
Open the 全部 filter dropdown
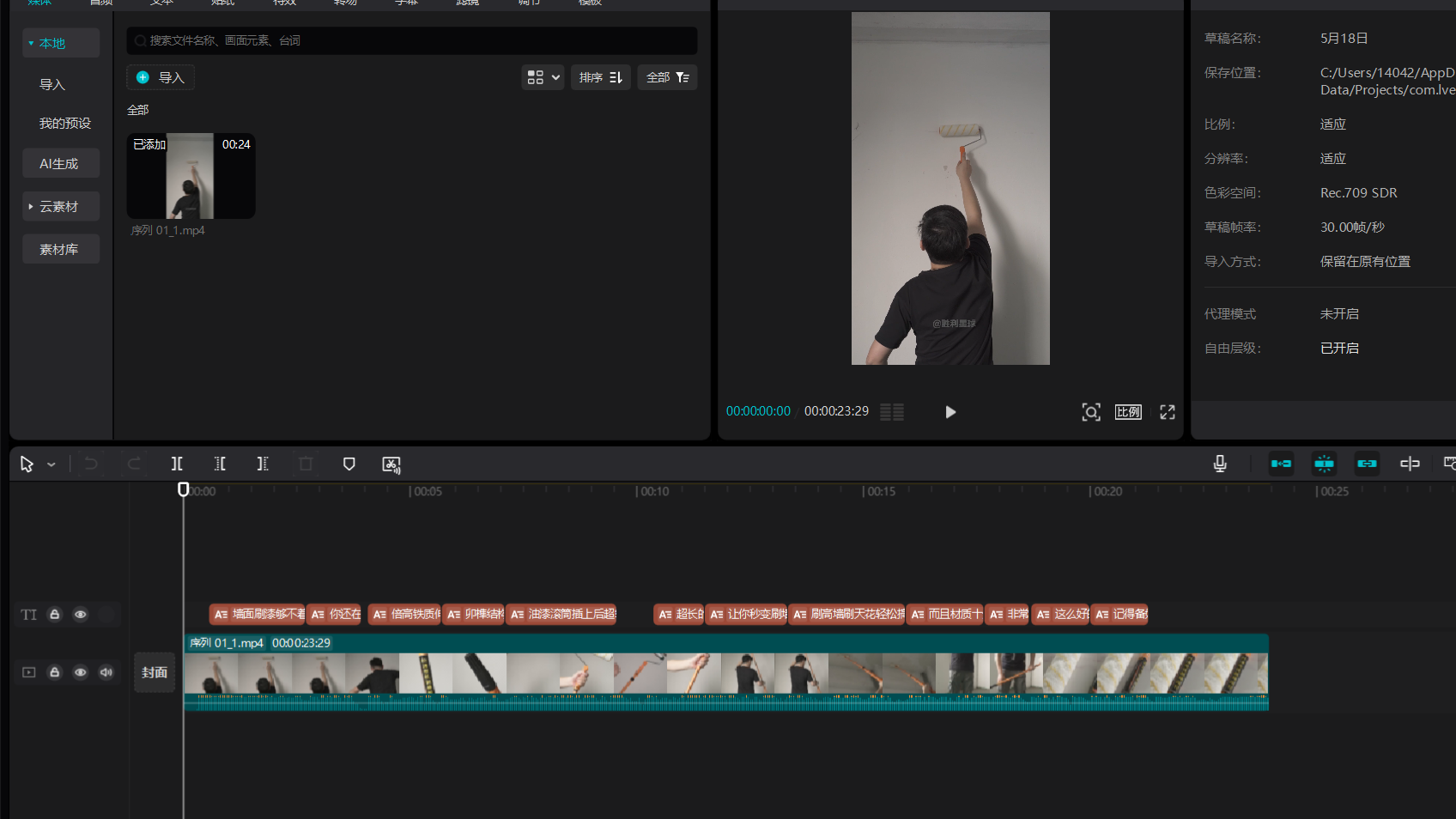click(x=667, y=77)
